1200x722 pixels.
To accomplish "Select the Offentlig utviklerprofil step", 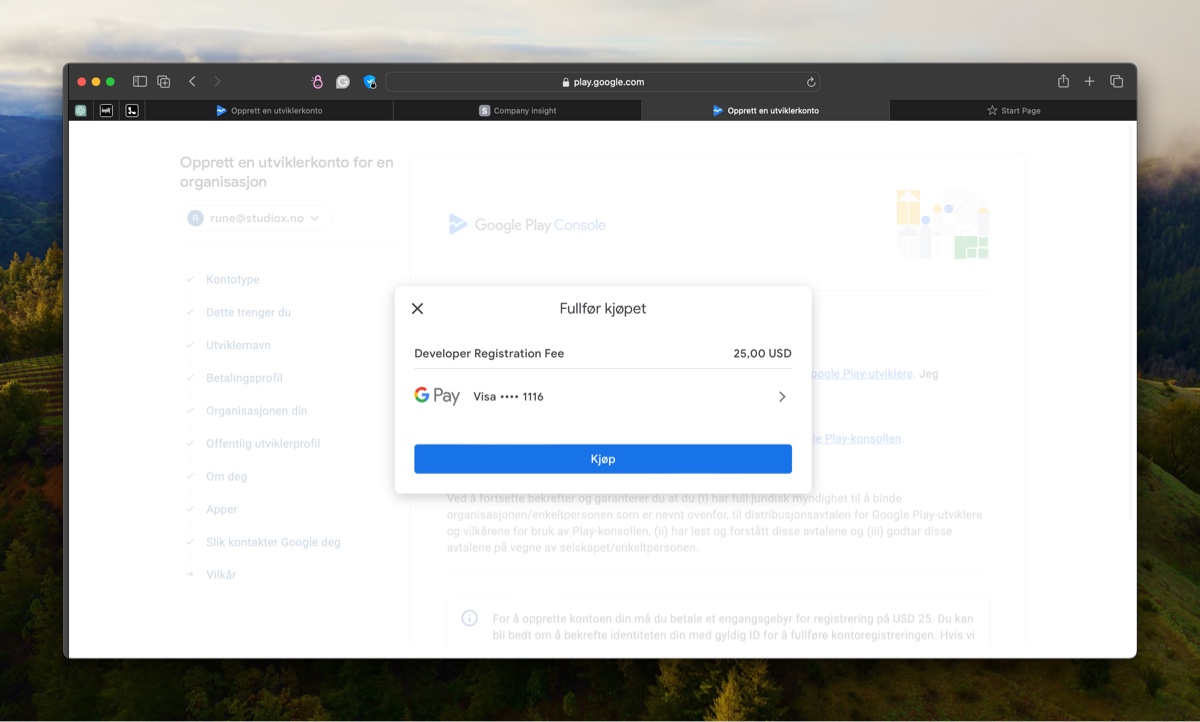I will point(263,444).
